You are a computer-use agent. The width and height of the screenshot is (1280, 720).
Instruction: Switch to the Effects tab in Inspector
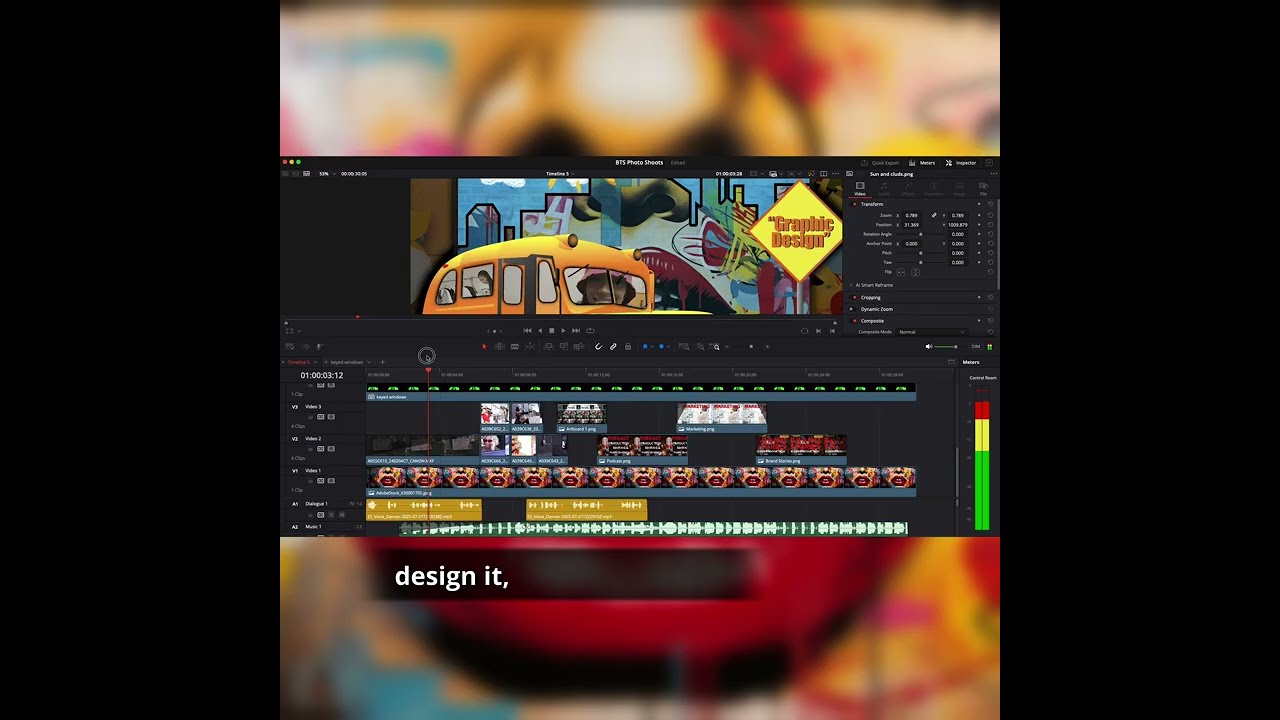[x=908, y=188]
